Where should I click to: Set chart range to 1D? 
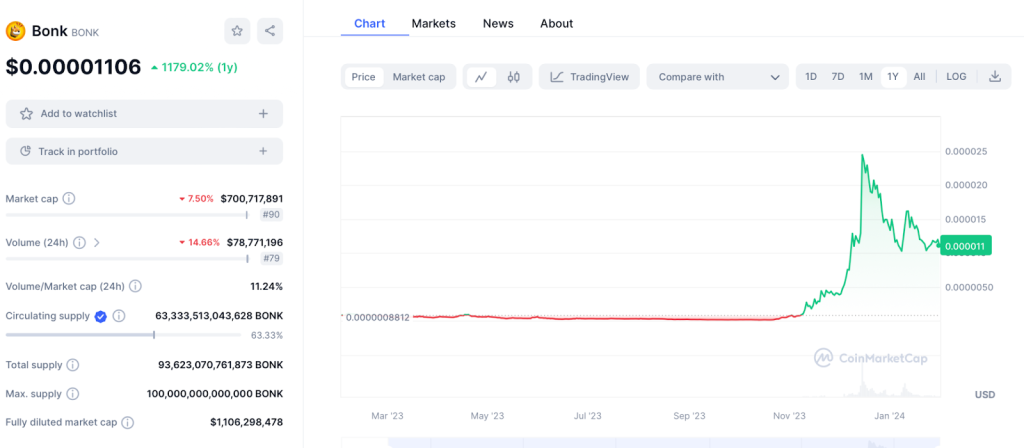(810, 76)
